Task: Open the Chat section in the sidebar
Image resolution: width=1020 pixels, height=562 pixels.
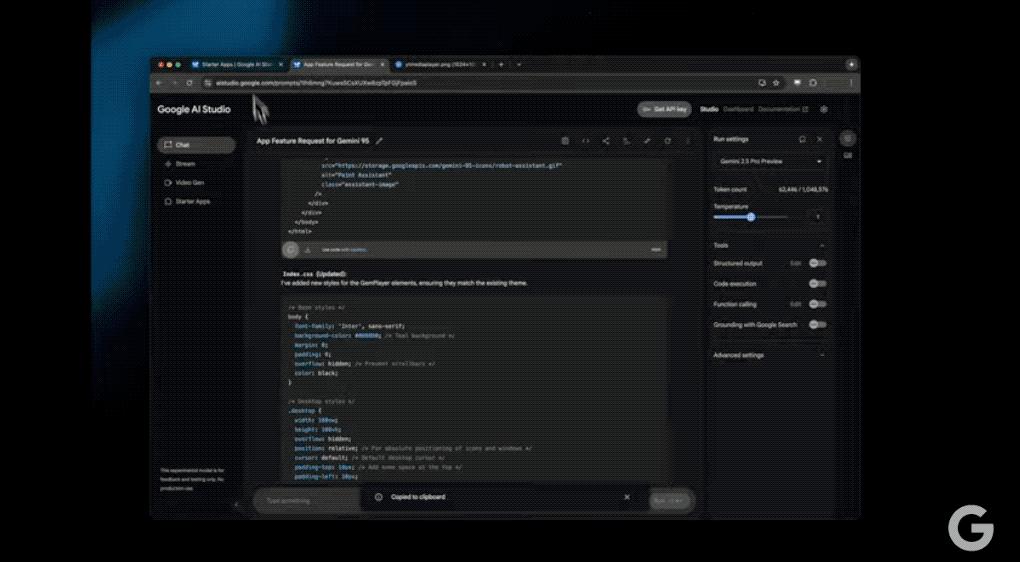Action: (196, 145)
